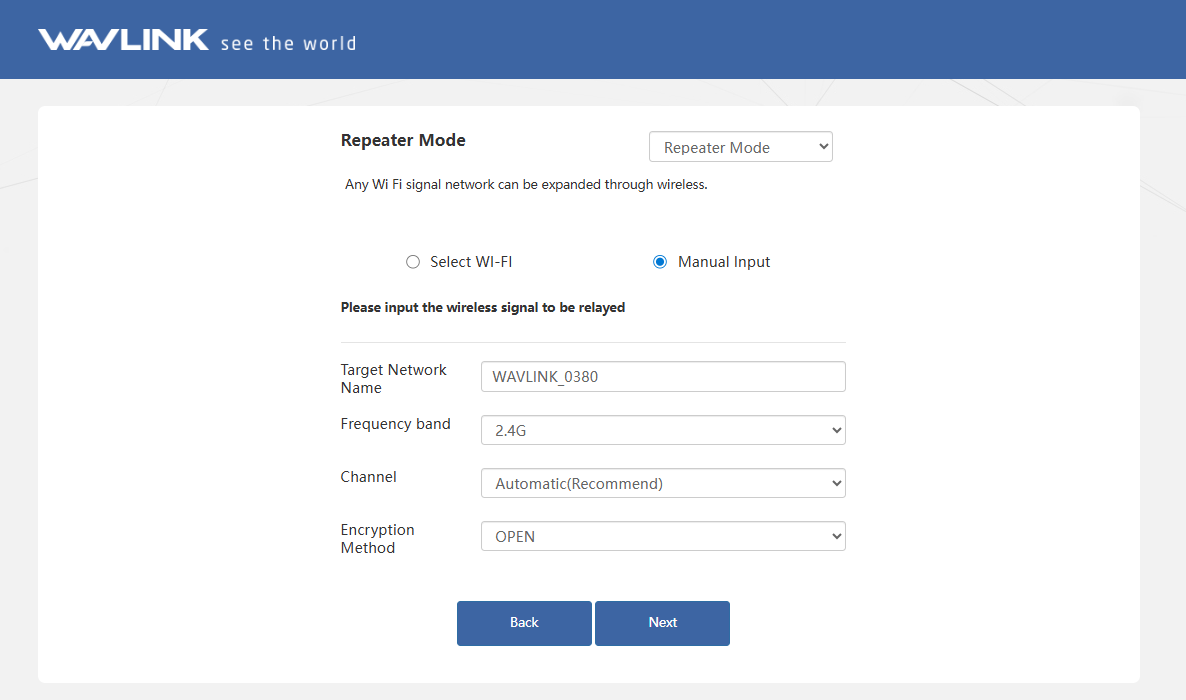This screenshot has height=700, width=1186.
Task: Click the 'Channel' field label
Action: click(x=368, y=477)
